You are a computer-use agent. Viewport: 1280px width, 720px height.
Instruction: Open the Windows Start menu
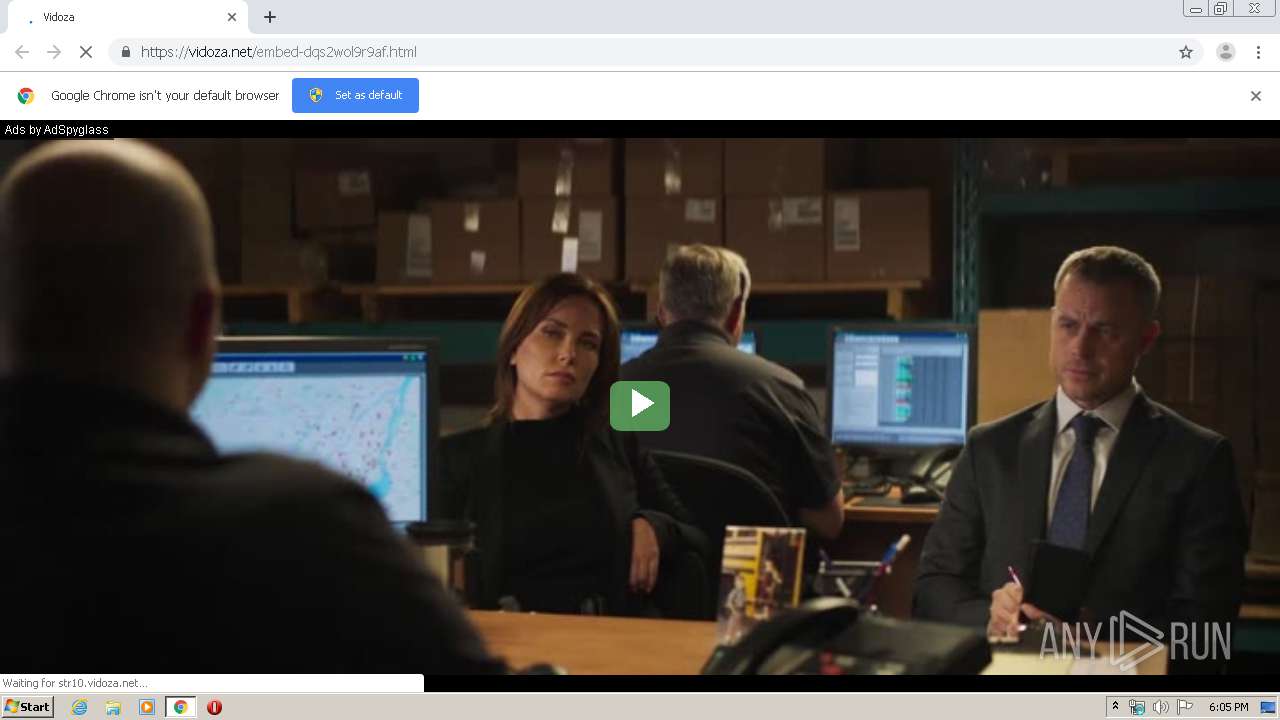[27, 707]
